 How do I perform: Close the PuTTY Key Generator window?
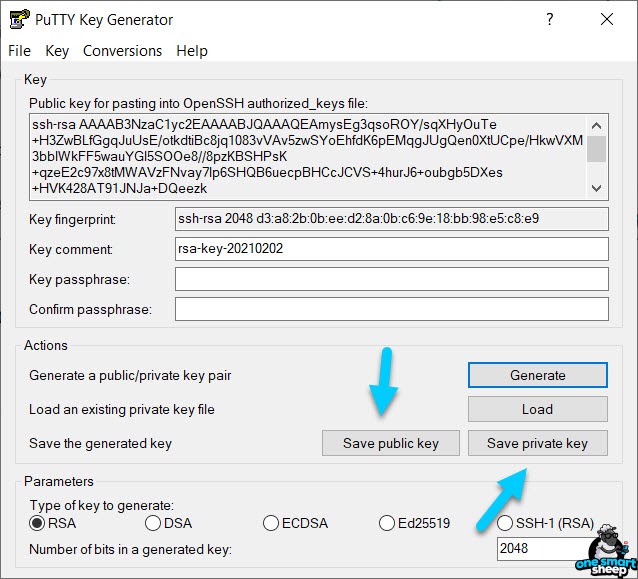point(607,19)
